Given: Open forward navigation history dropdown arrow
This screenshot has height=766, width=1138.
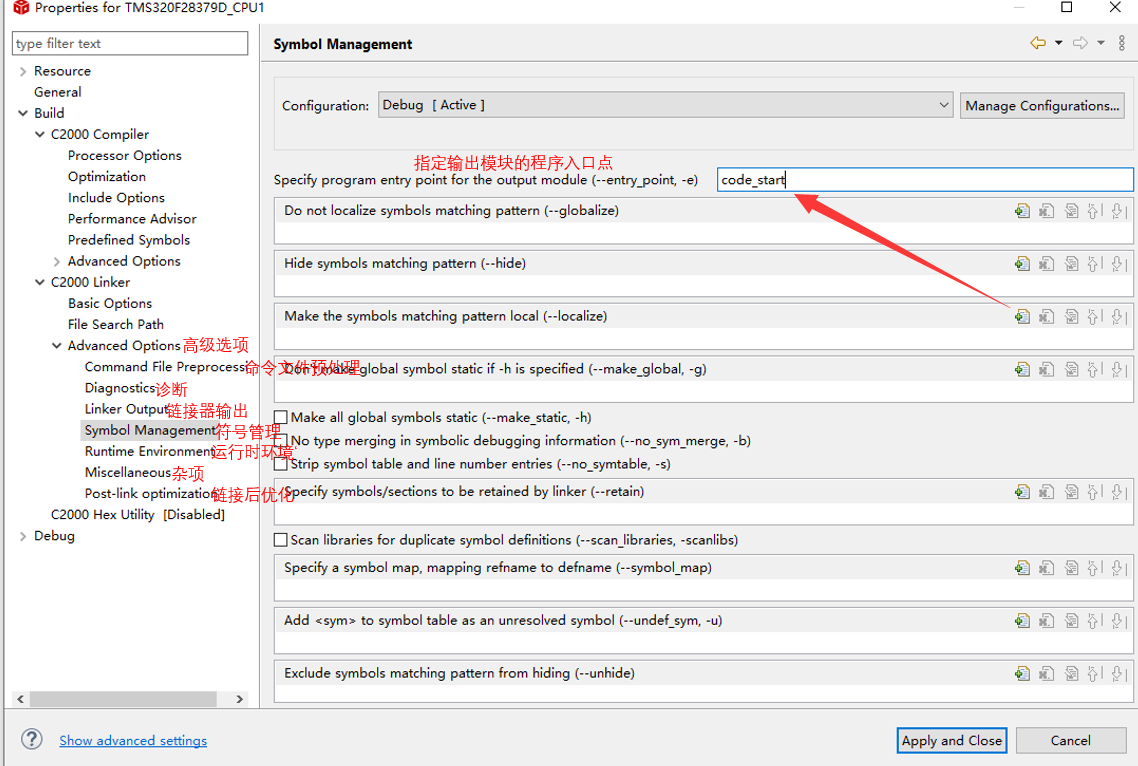Looking at the screenshot, I should click(x=1100, y=43).
